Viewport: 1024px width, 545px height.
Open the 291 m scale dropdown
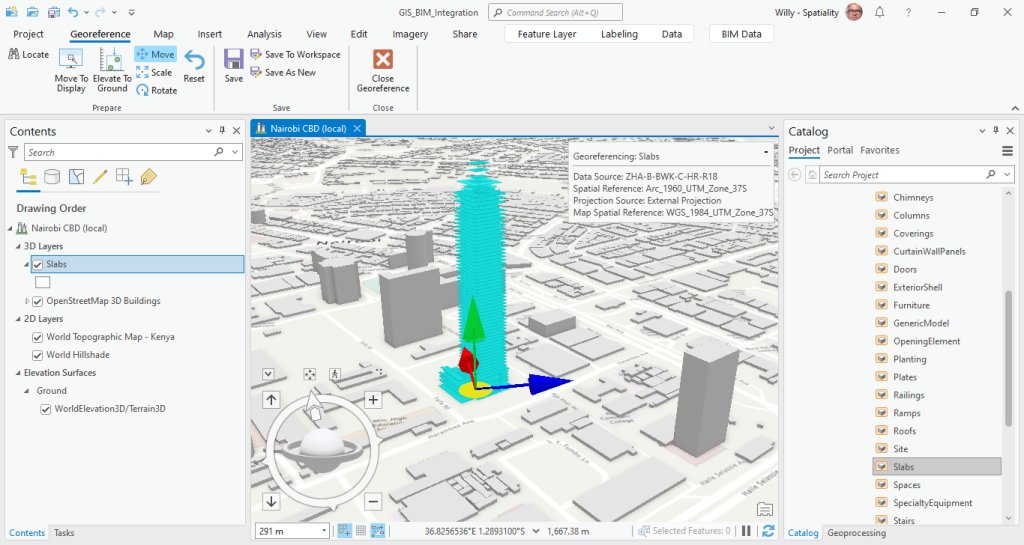(325, 531)
